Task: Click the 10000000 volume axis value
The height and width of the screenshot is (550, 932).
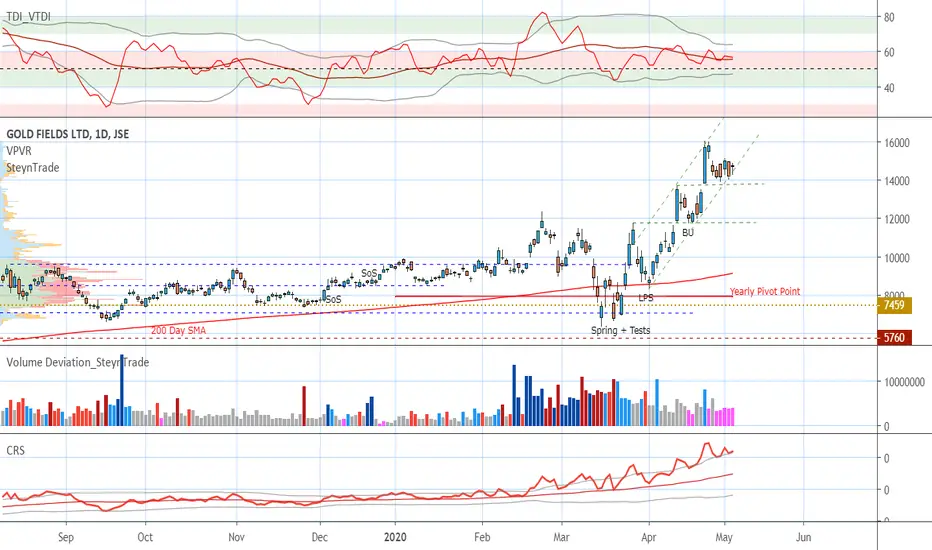Action: 903,382
